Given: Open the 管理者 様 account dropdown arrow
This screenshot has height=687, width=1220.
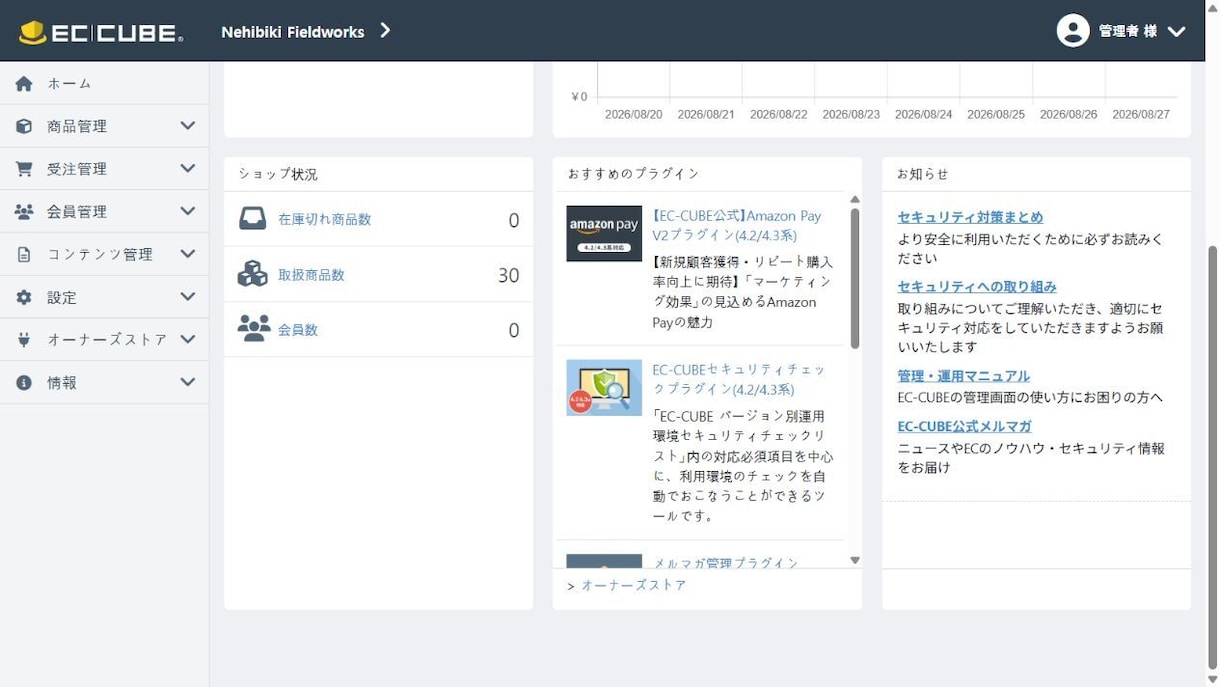Looking at the screenshot, I should coord(1177,32).
